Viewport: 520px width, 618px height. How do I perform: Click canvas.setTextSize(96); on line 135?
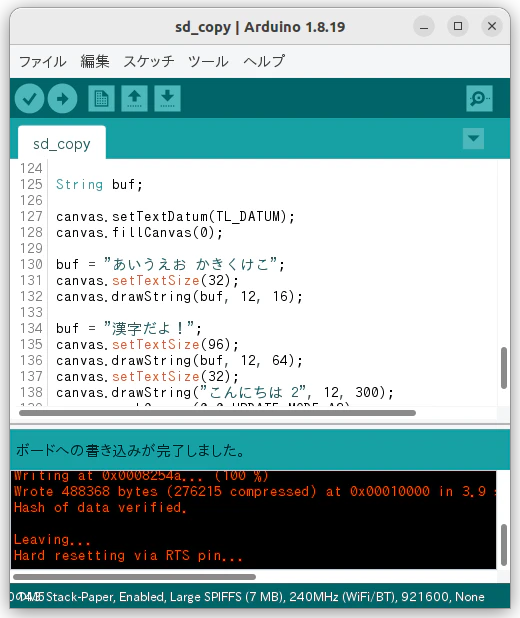click(x=147, y=344)
